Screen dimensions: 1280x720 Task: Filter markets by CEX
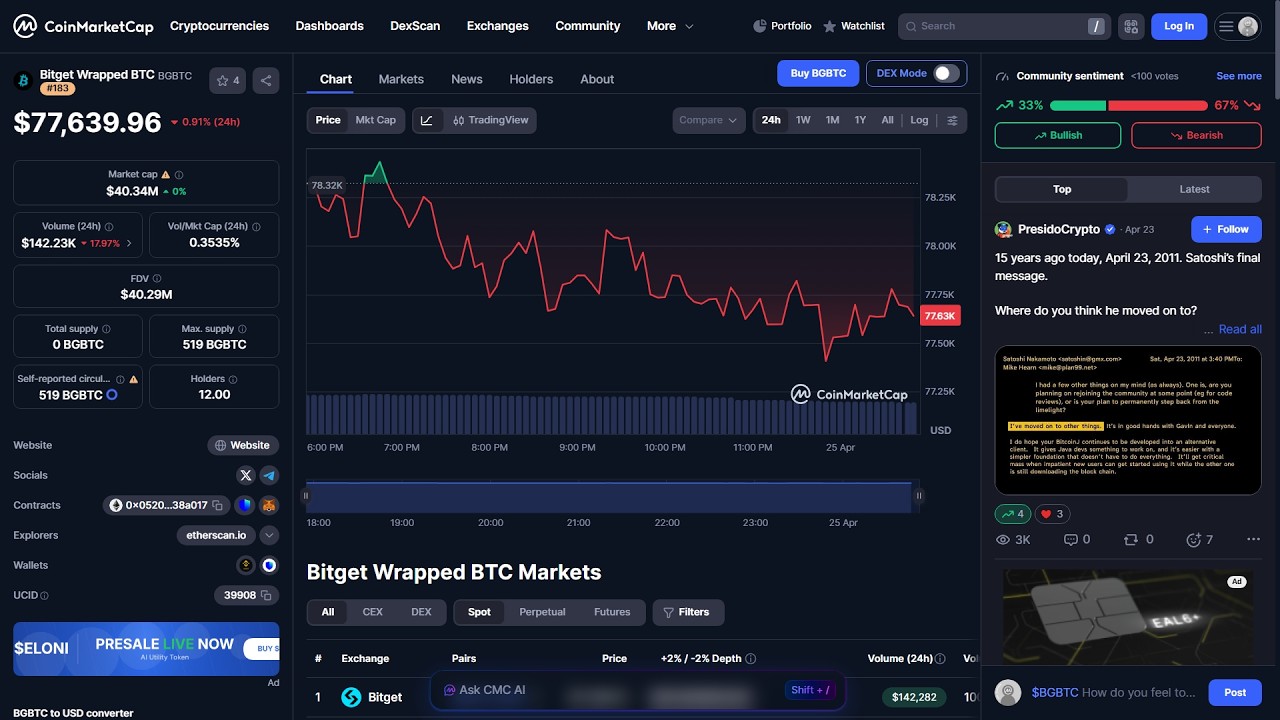(372, 612)
